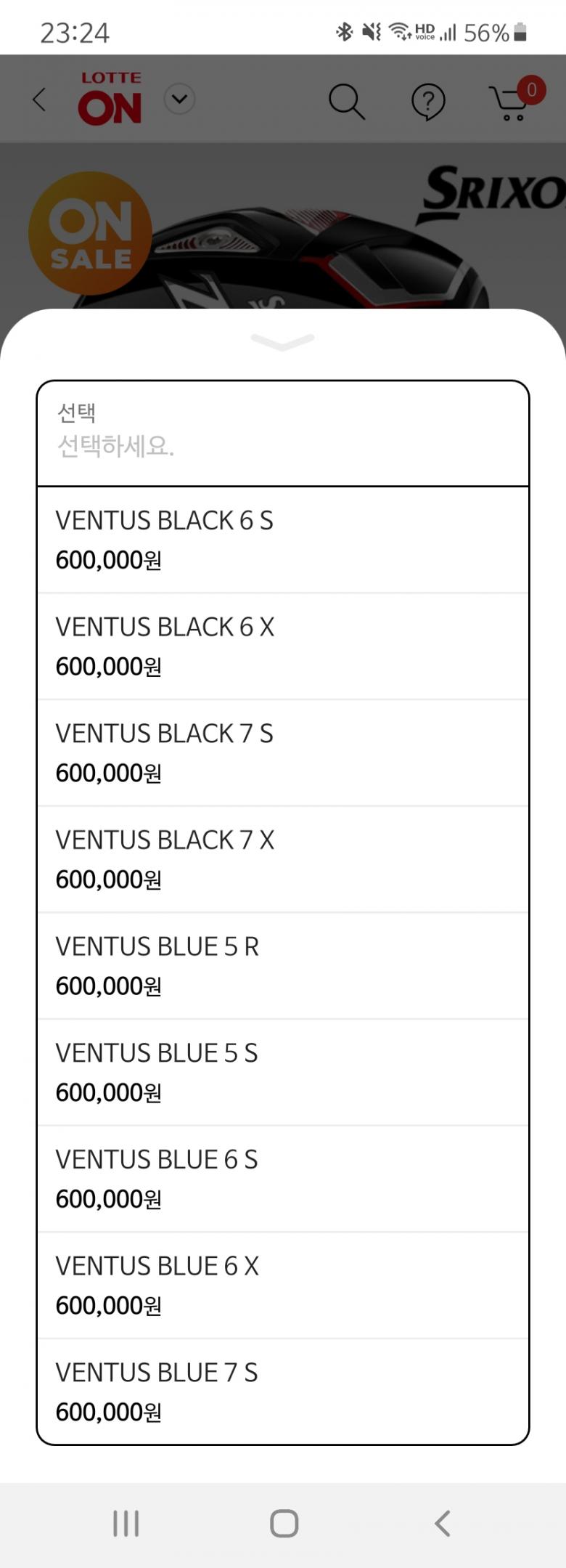
Task: Collapse the option sheet with chevron handle
Action: [x=282, y=341]
